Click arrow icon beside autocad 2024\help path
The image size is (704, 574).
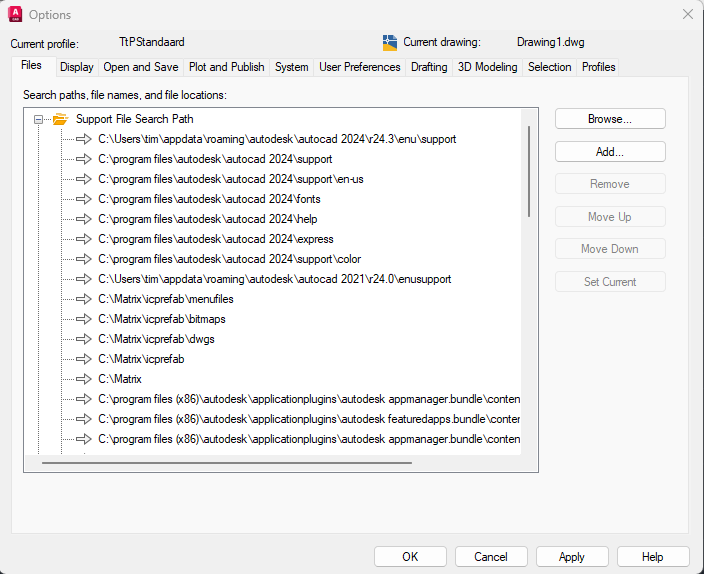84,219
